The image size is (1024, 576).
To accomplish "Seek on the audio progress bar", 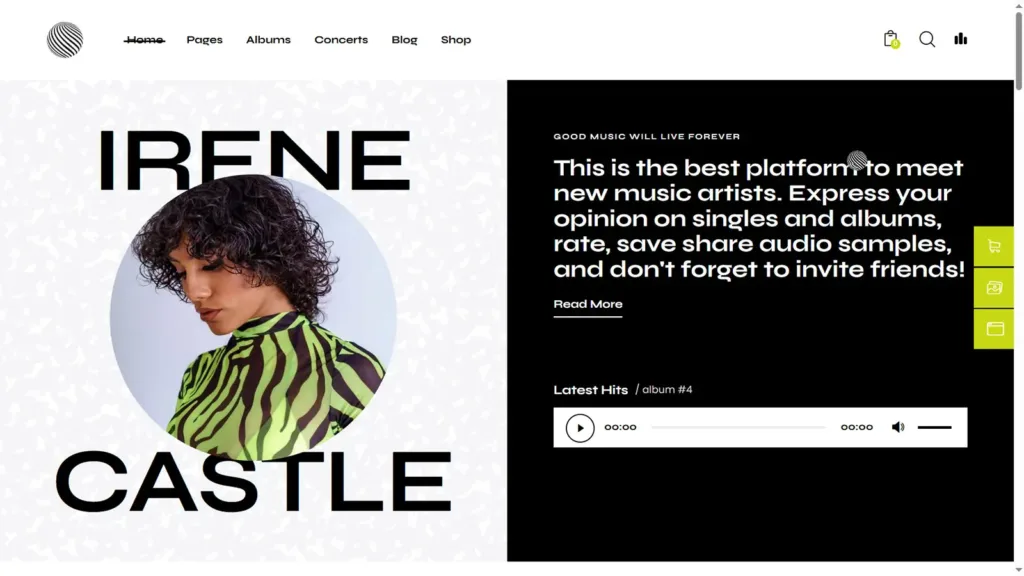I will pos(739,427).
